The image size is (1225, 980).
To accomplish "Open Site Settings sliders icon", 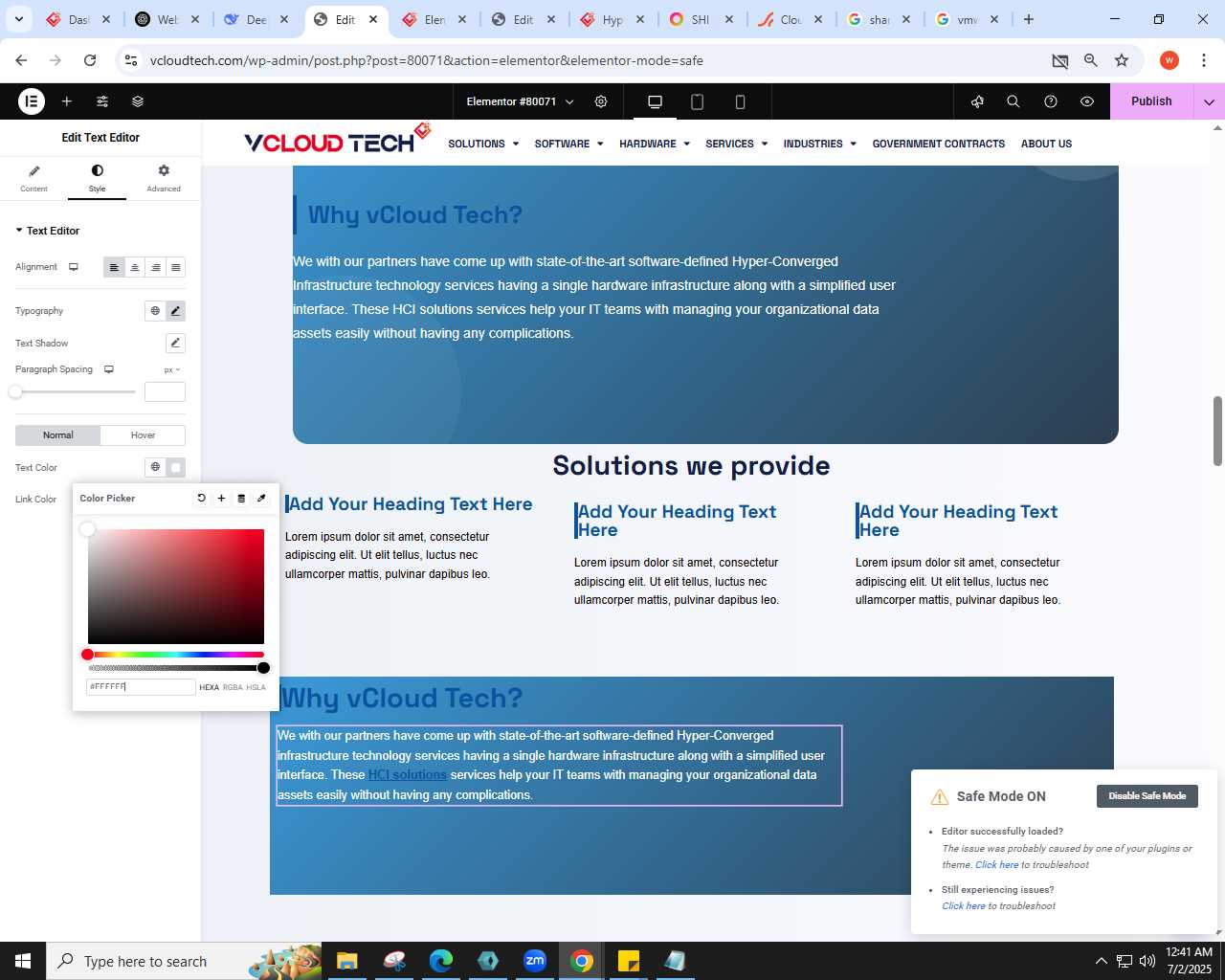I will (x=102, y=101).
